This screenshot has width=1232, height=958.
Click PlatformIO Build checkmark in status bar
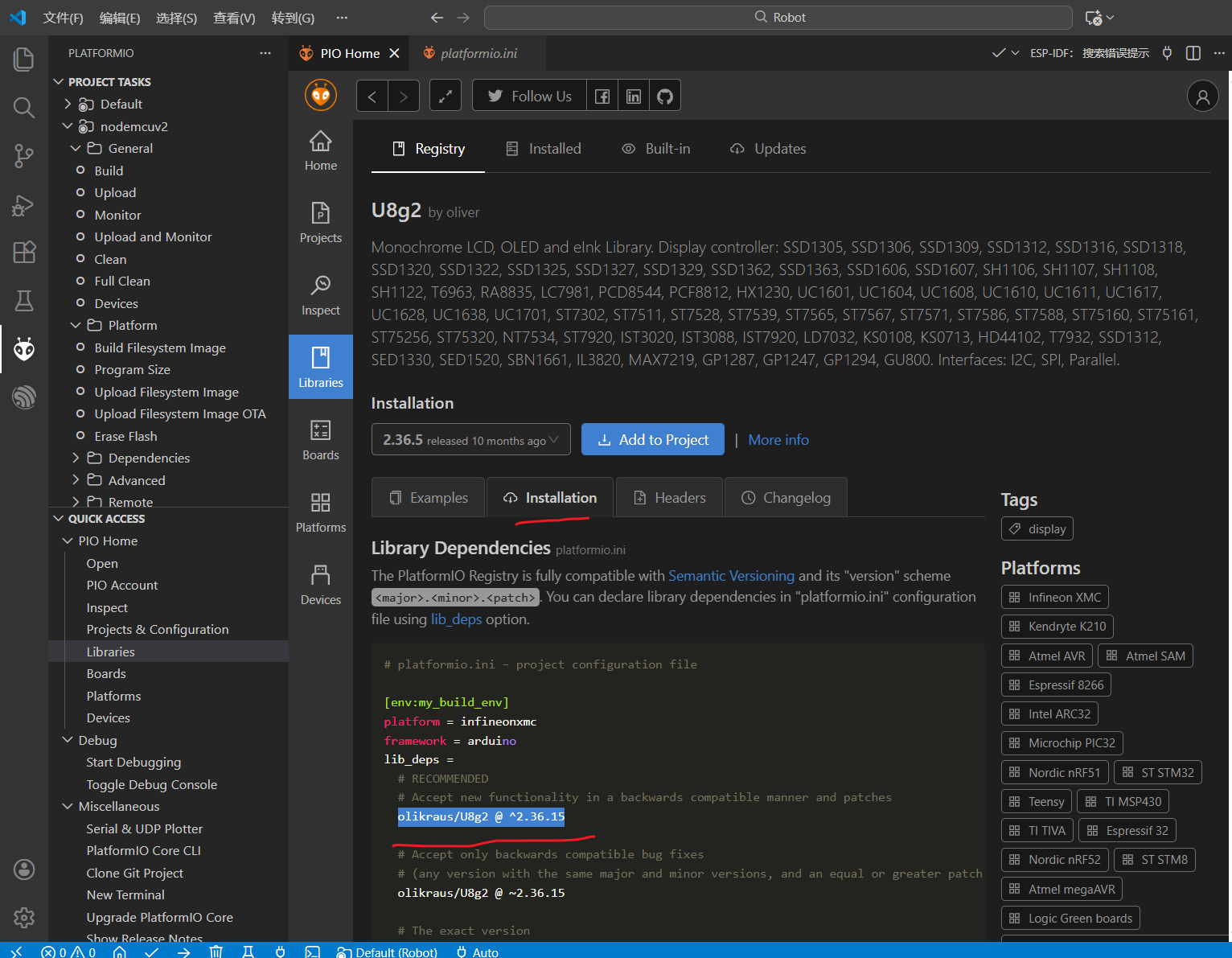pos(151,952)
